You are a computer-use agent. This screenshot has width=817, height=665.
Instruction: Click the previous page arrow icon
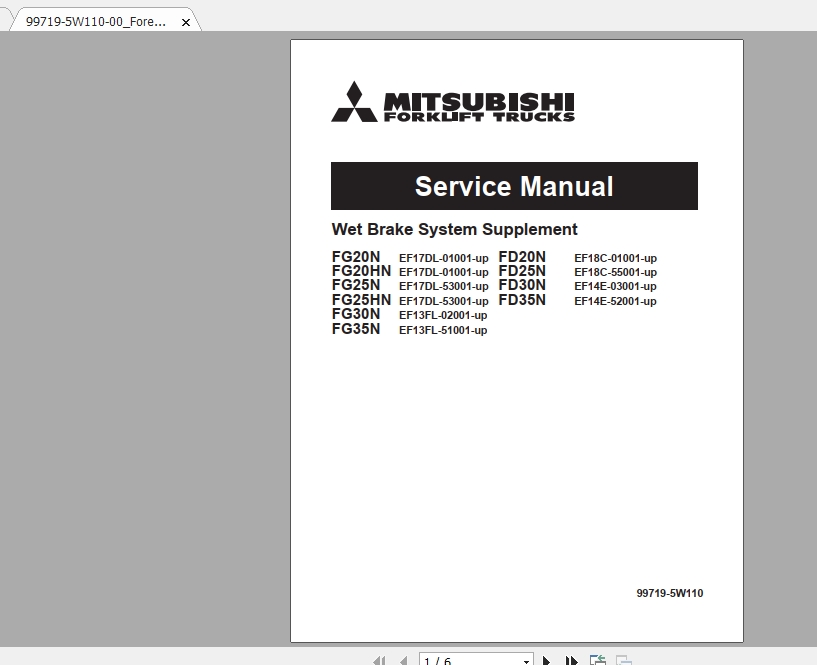(x=404, y=660)
